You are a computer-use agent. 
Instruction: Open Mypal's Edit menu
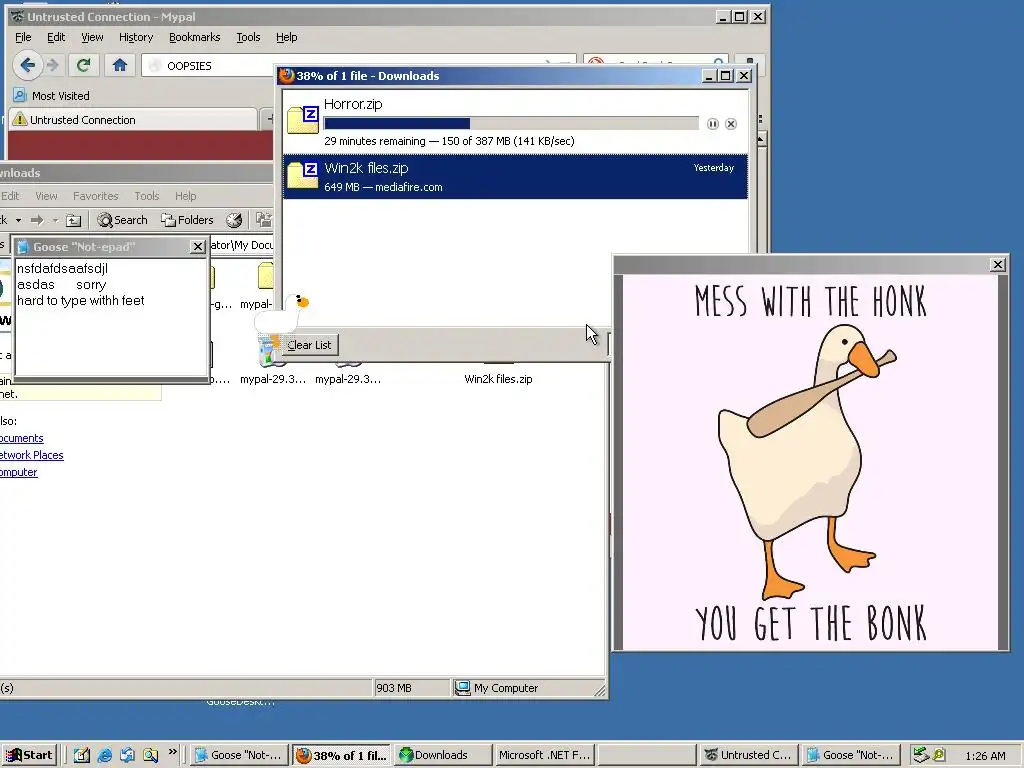point(56,37)
